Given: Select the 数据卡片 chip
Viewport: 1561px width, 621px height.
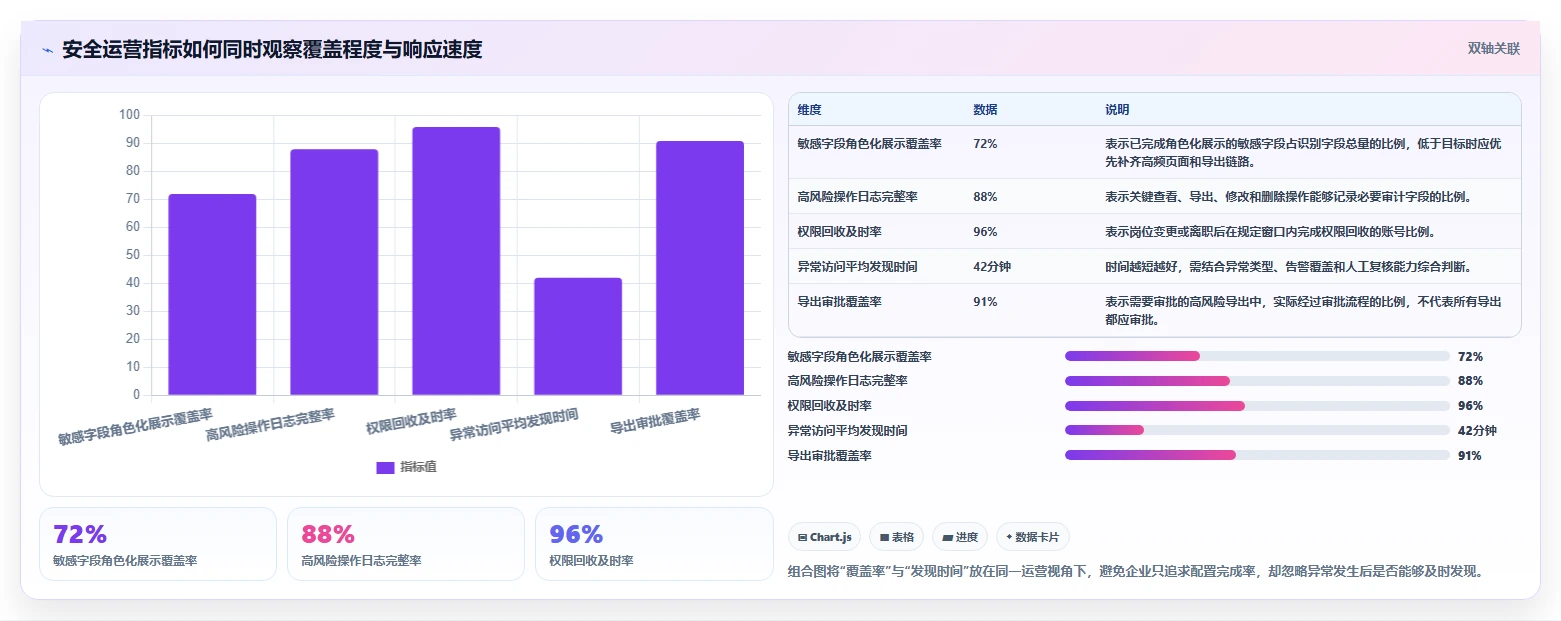Looking at the screenshot, I should click(1032, 537).
